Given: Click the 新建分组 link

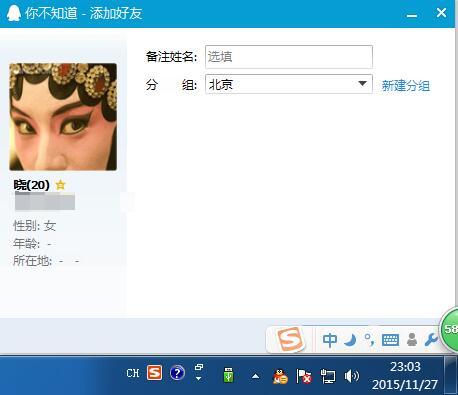Looking at the screenshot, I should coord(406,86).
